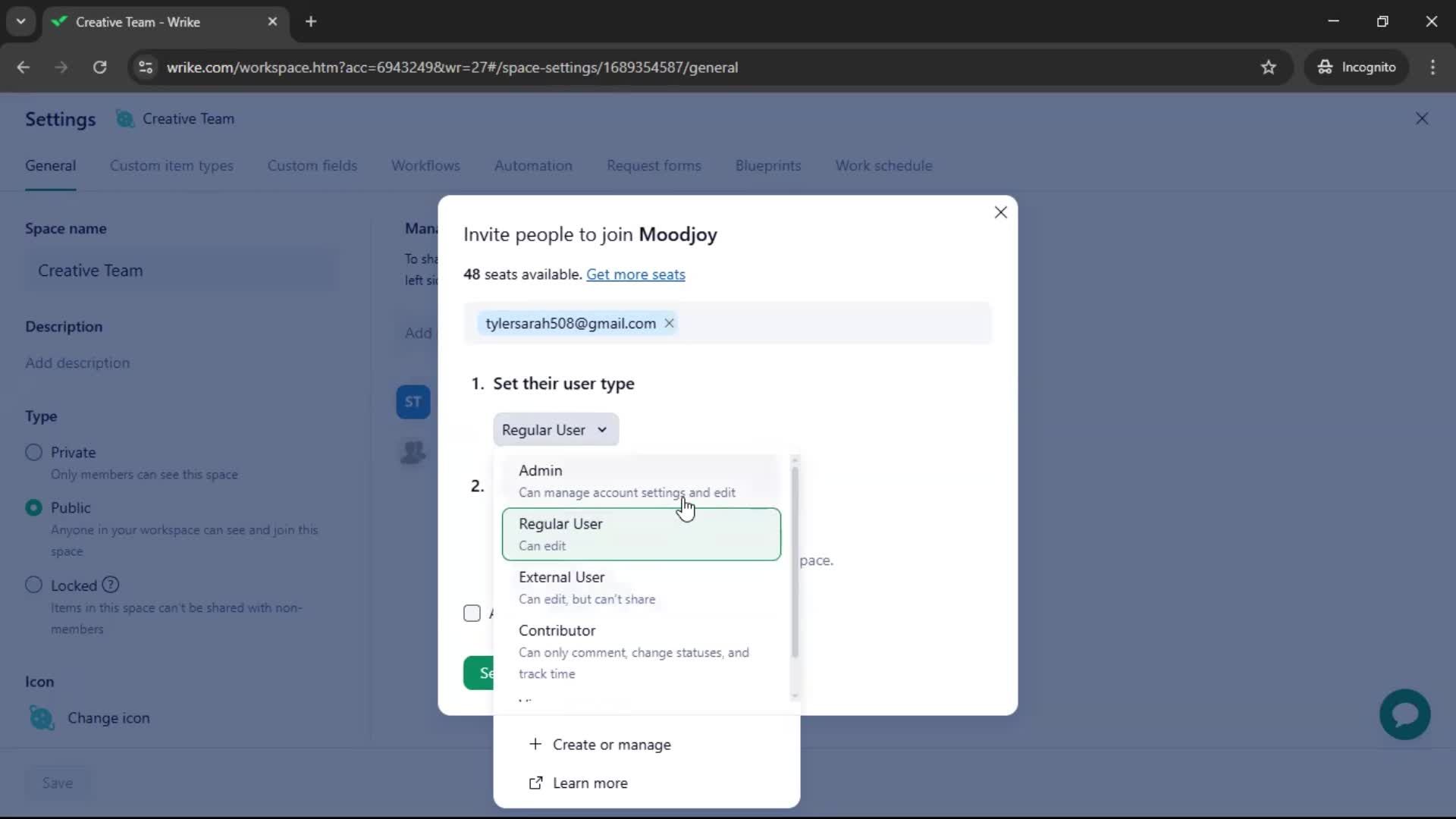Image resolution: width=1456 pixels, height=819 pixels.
Task: Click the plus icon beside Create or manage
Action: point(535,744)
